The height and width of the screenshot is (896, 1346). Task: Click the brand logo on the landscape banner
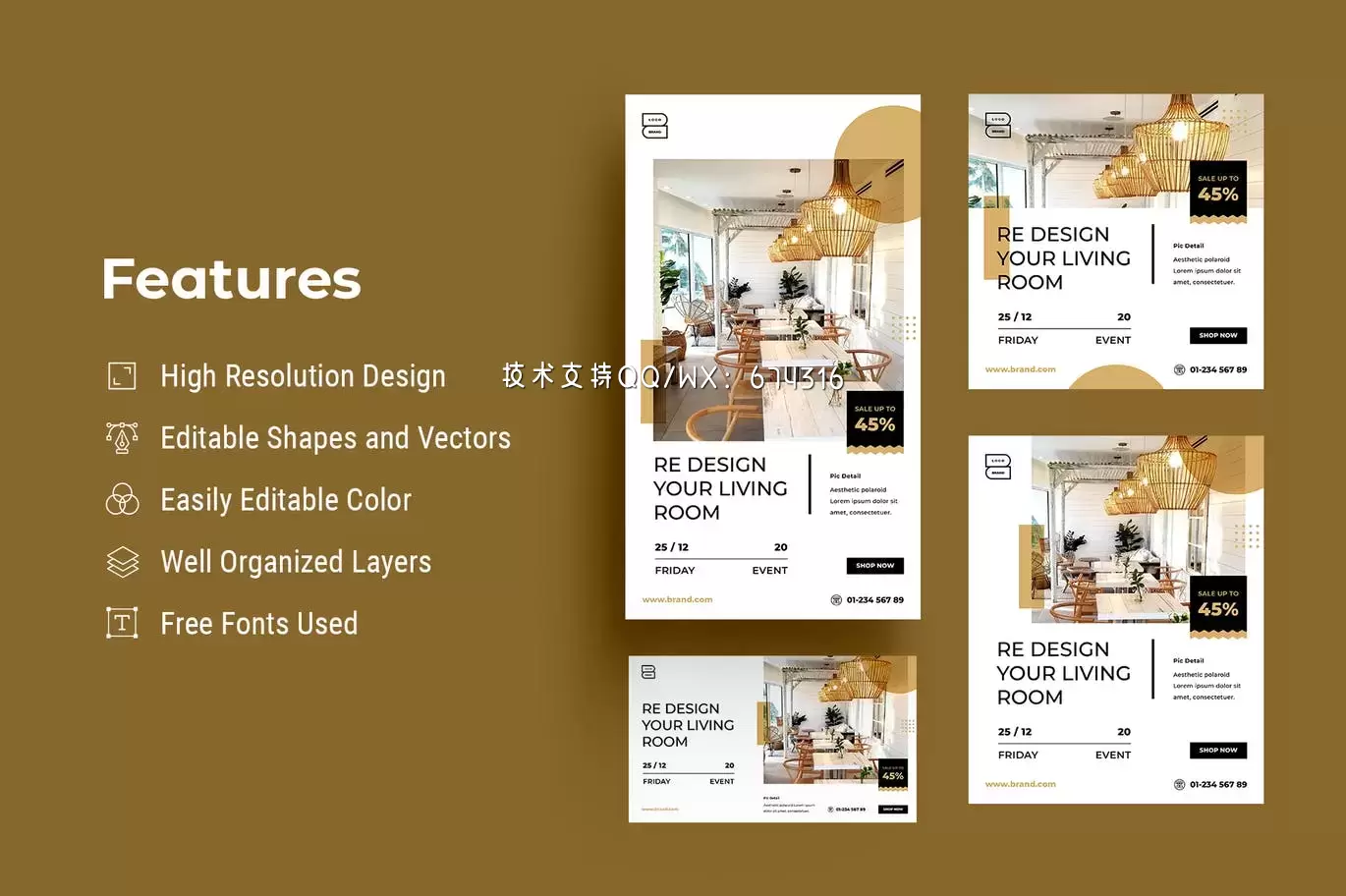coord(648,672)
